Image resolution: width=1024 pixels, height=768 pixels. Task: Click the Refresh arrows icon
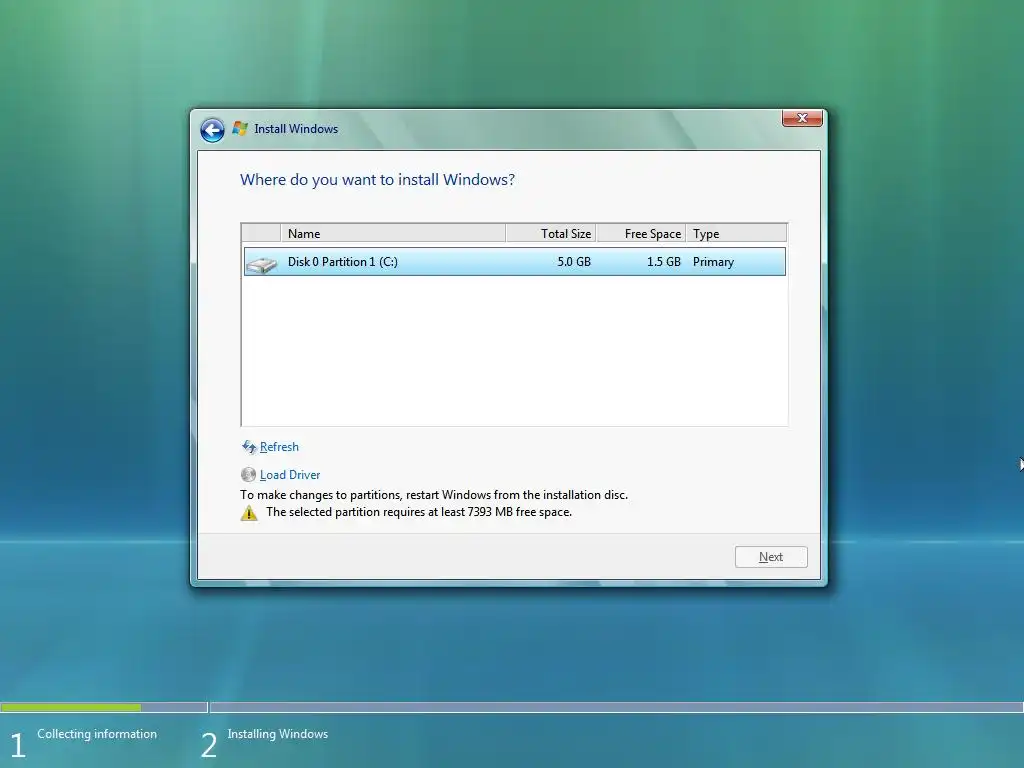[249, 447]
